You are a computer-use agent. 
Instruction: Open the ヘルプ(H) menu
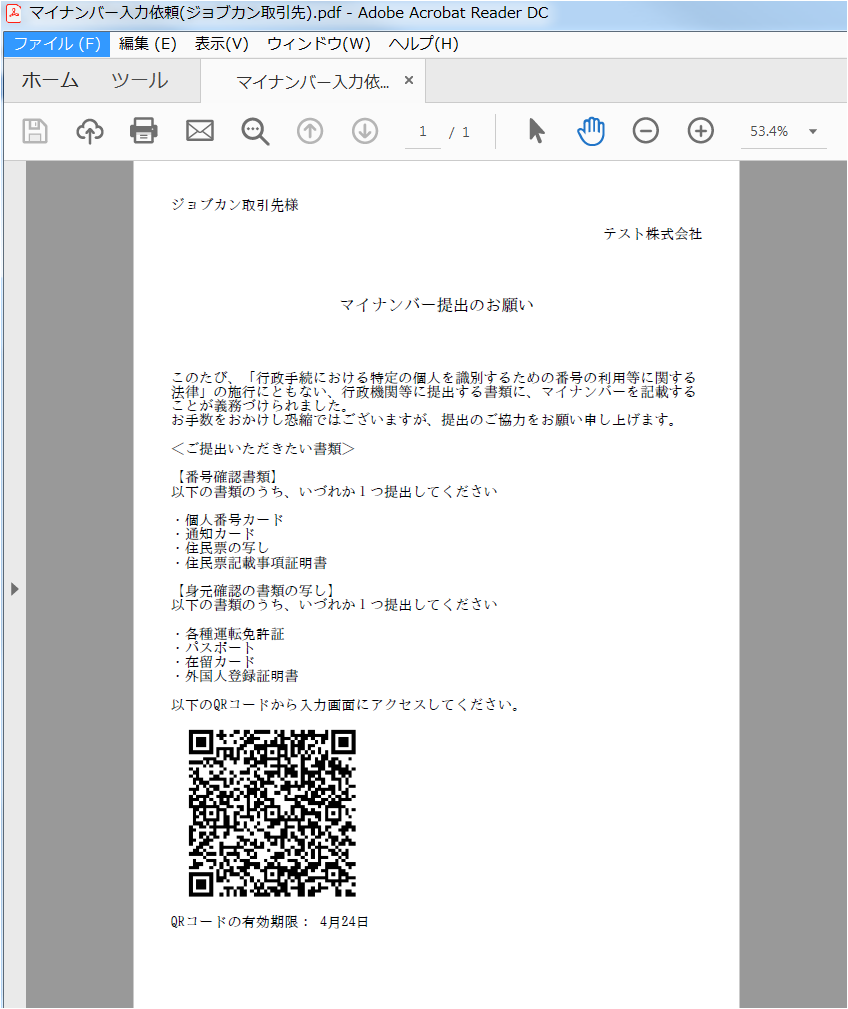point(423,44)
